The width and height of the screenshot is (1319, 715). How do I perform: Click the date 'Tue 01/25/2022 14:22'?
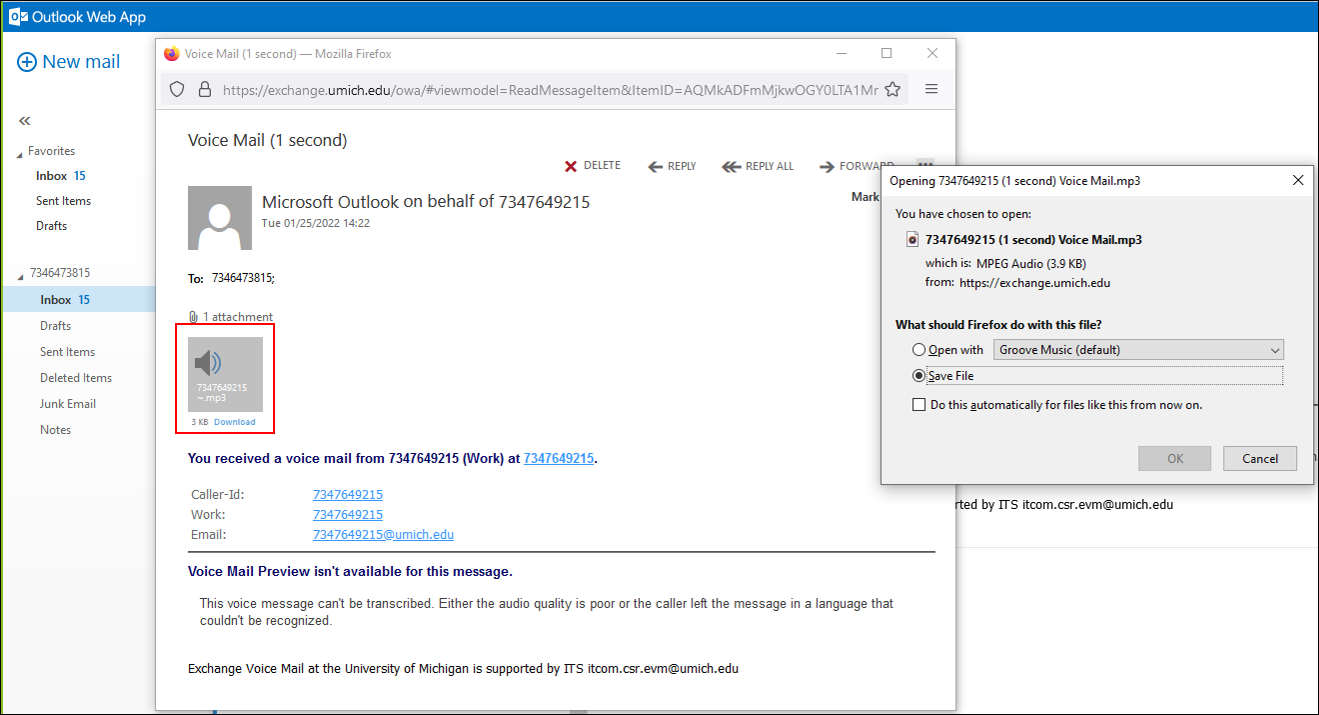(316, 223)
